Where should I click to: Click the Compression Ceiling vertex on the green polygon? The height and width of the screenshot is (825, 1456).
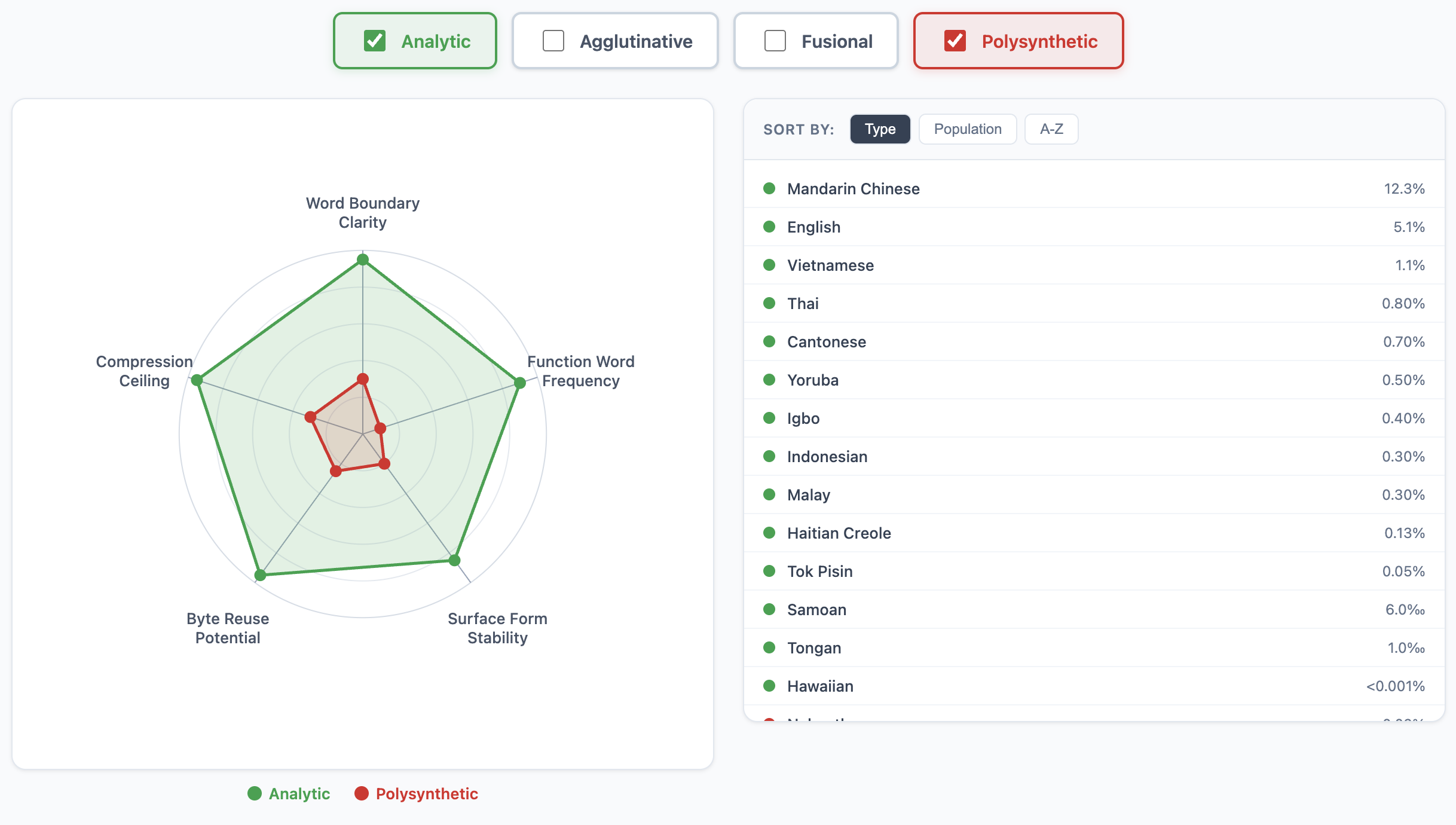point(197,379)
